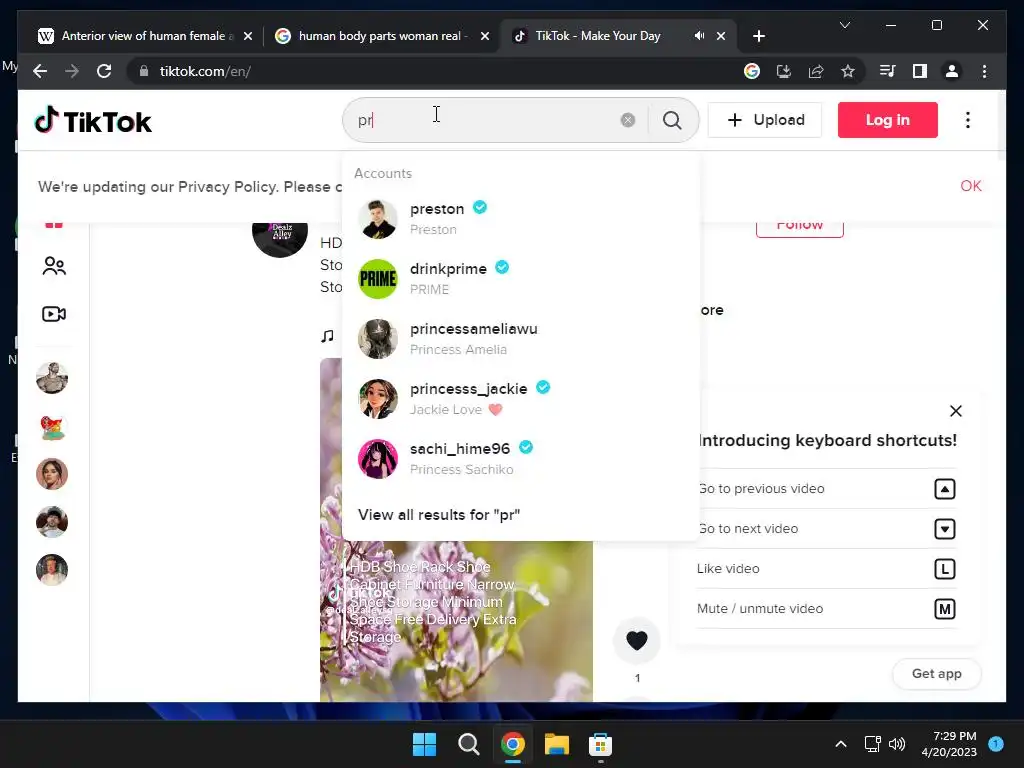Click the M key icon for Mute video

pos(944,609)
